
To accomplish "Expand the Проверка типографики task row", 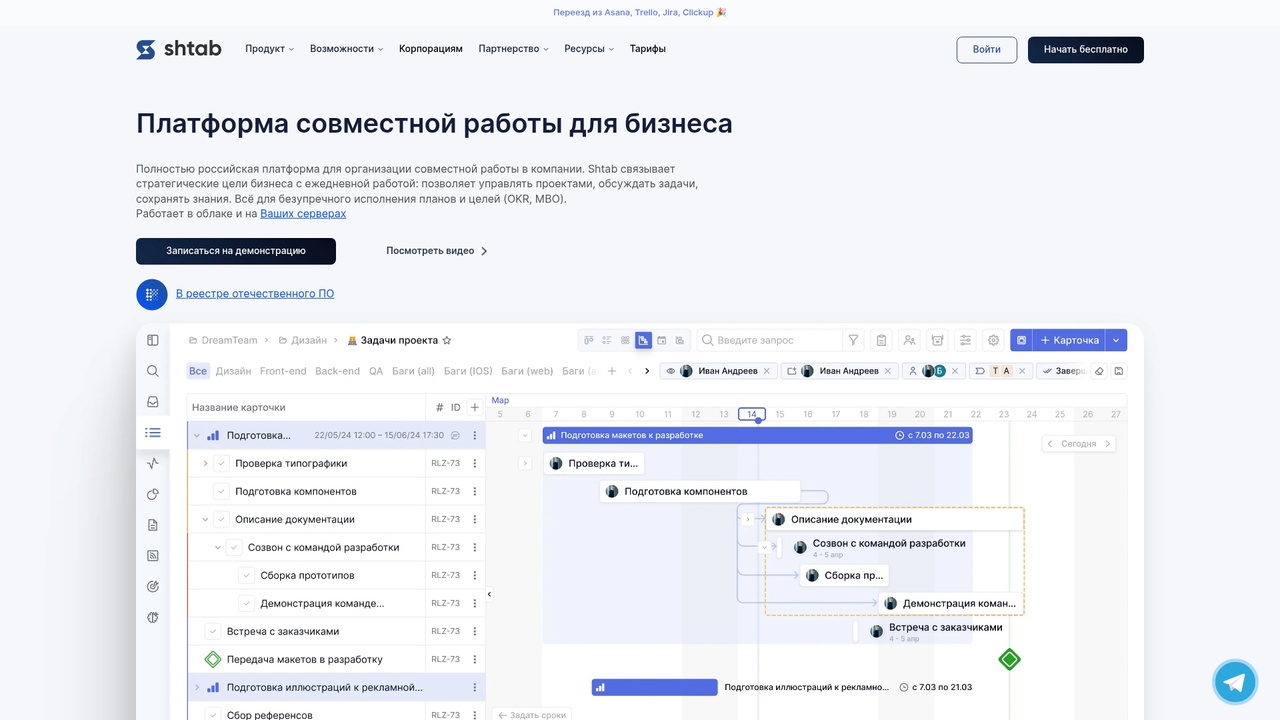I will tap(206, 463).
